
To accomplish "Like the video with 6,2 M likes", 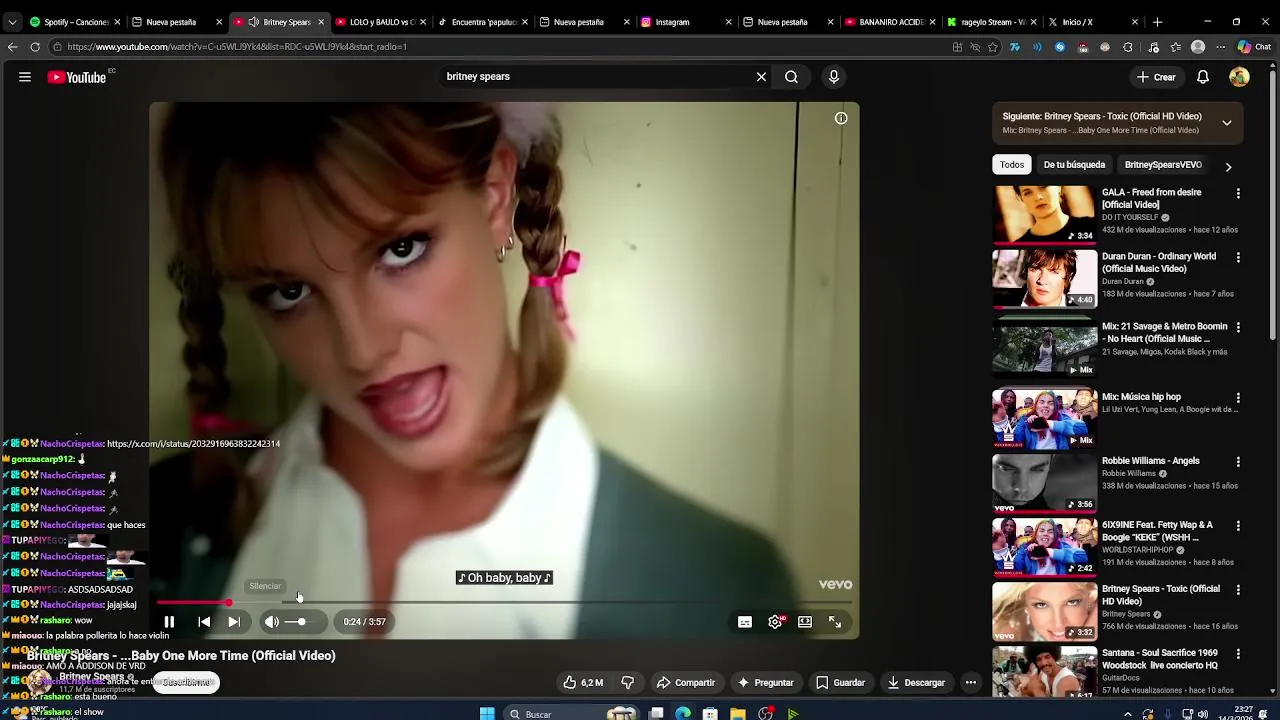I will 582,683.
